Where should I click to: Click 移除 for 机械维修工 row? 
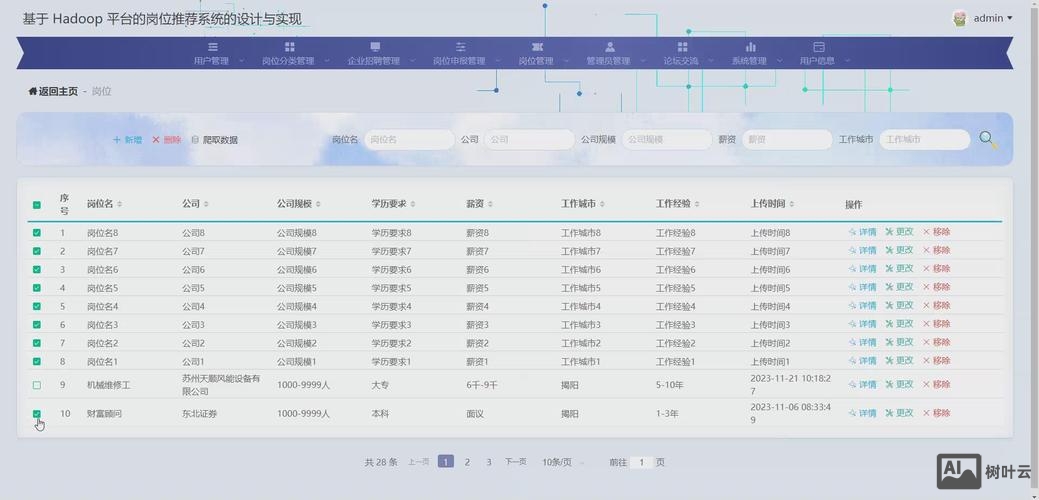coord(936,384)
